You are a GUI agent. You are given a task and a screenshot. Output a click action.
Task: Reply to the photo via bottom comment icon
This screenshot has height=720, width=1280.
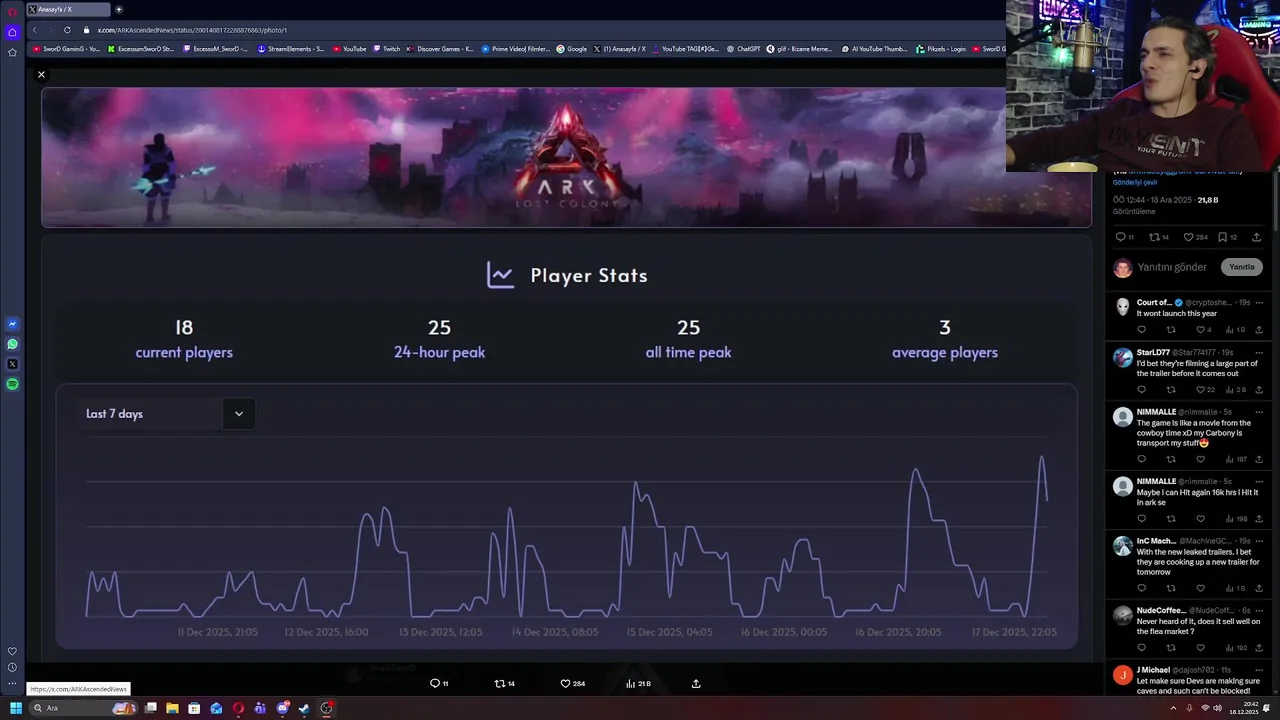tap(435, 683)
